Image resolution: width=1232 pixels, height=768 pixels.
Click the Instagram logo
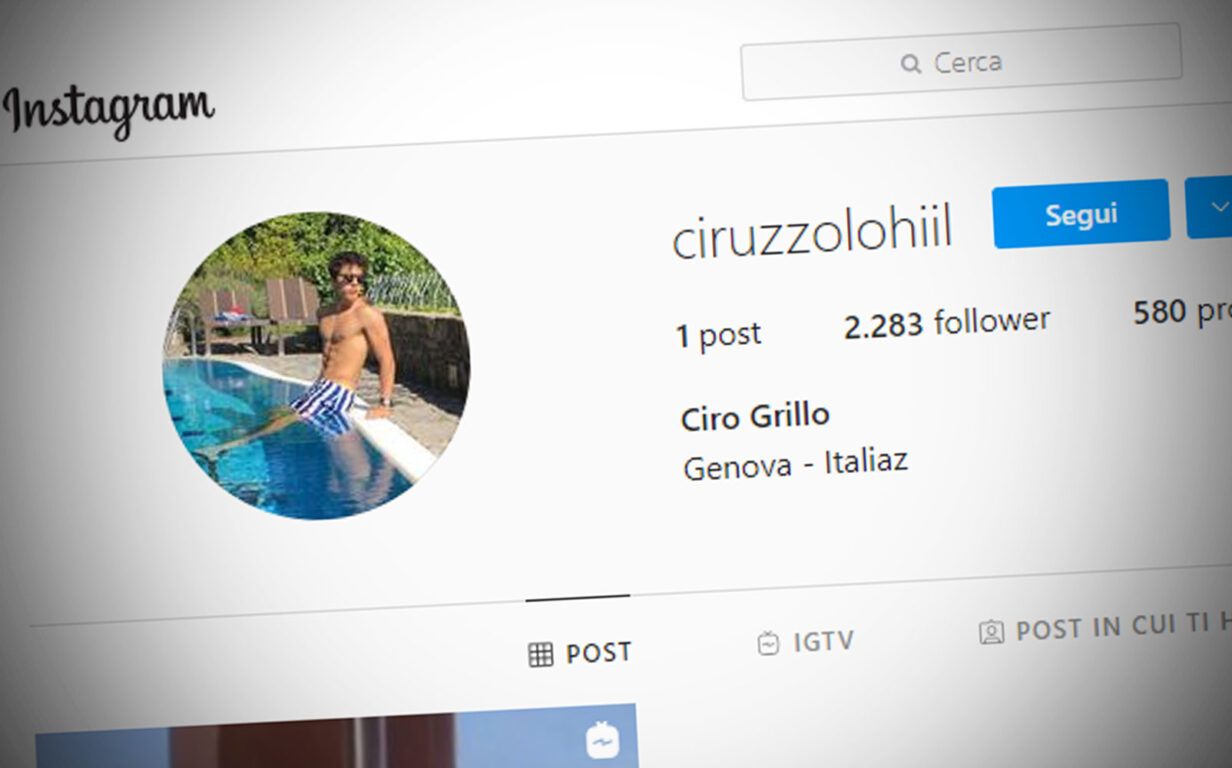click(x=108, y=110)
